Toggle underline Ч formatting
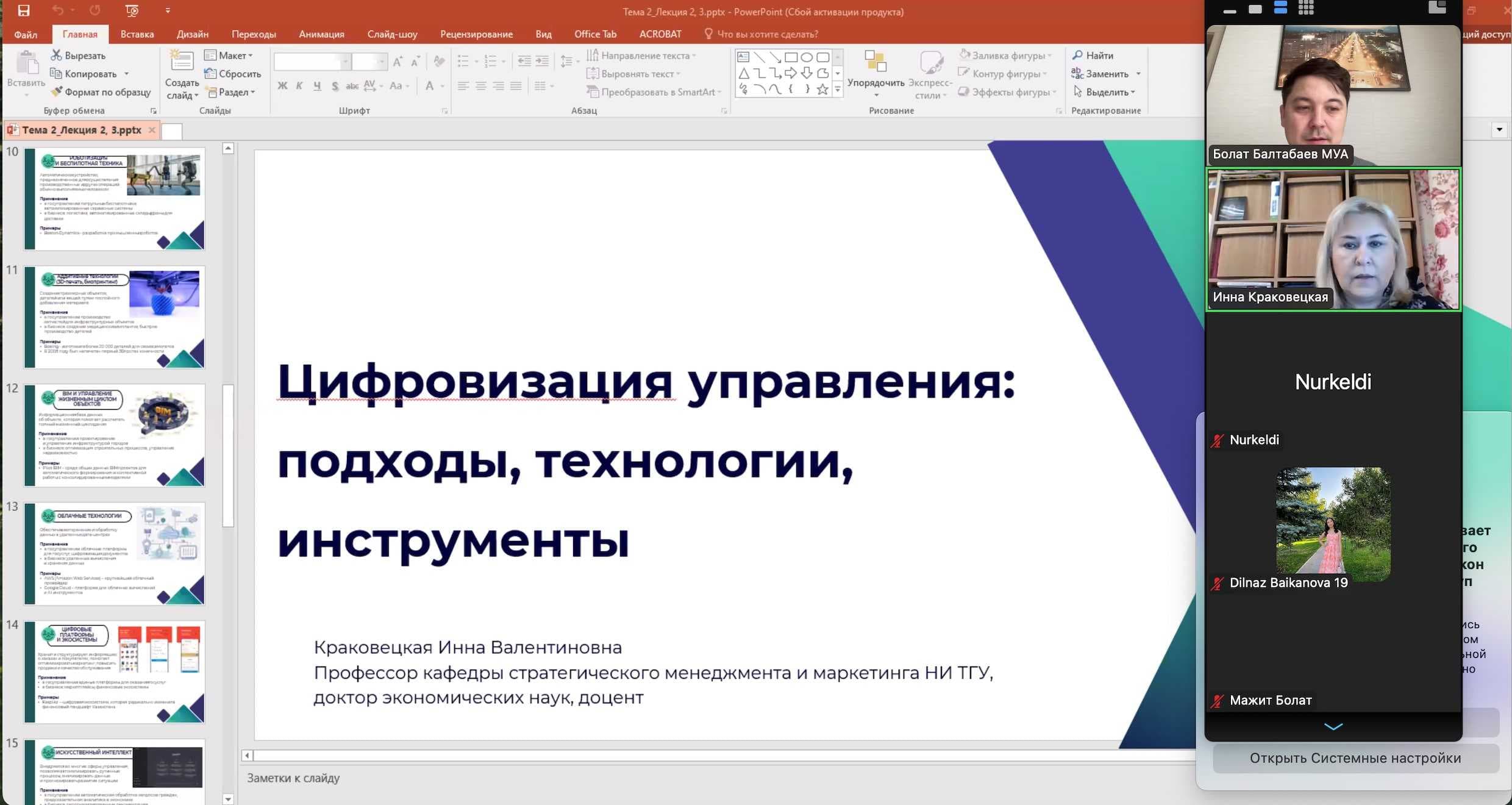Screen dimensions: 1512x805 click(317, 86)
